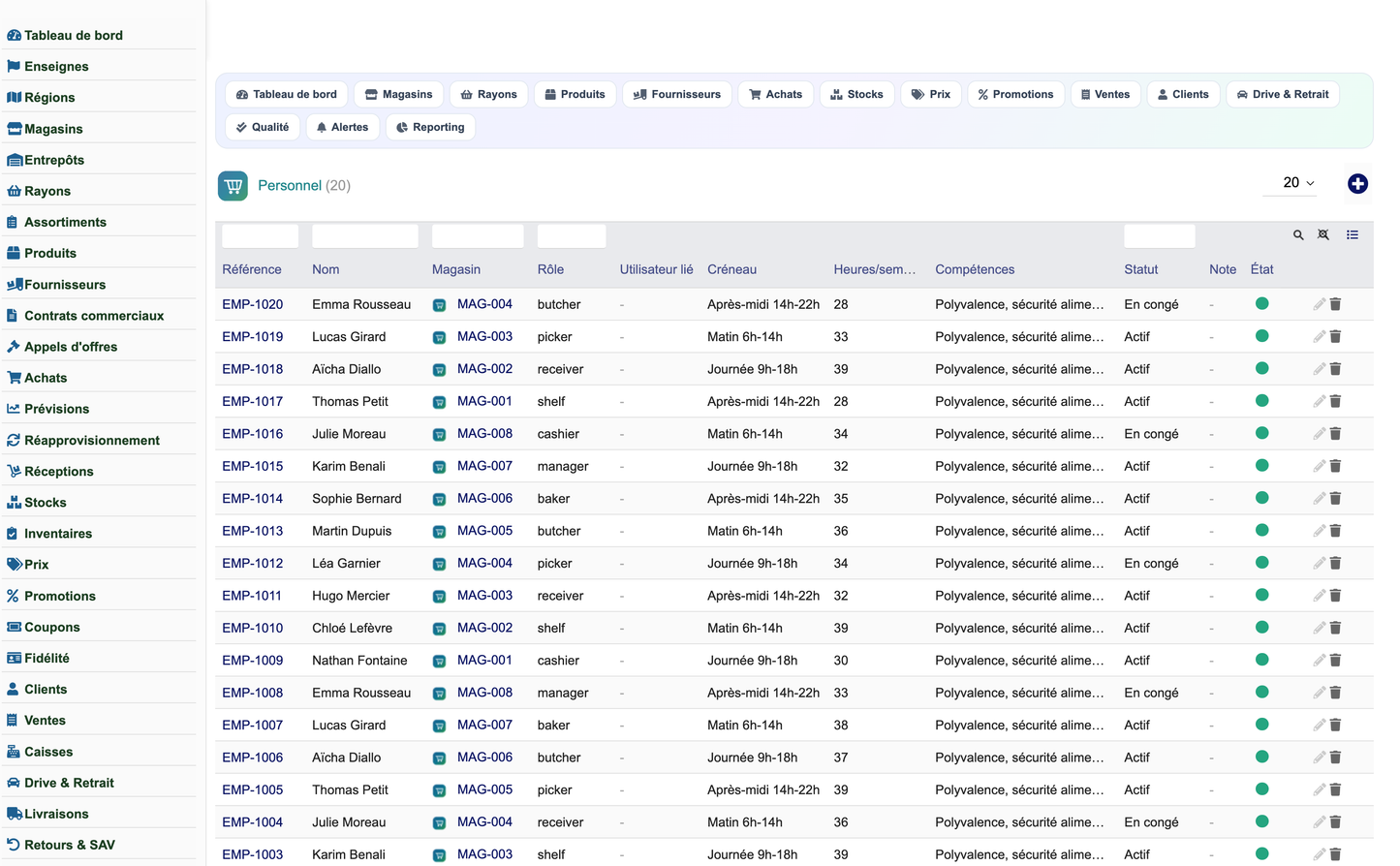Sort by the Créneau column header
1400x866 pixels.
click(731, 269)
